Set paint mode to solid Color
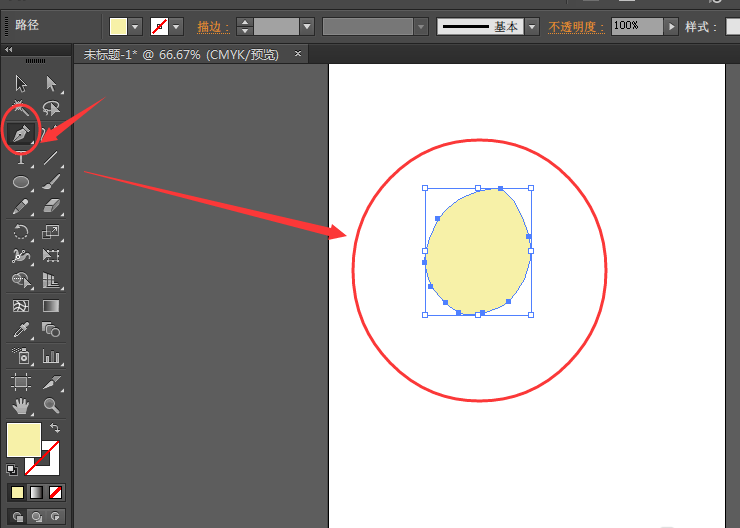 pos(17,493)
